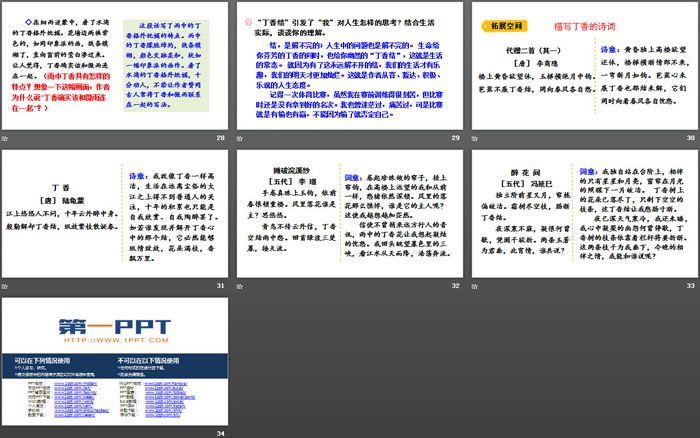This screenshot has height=438, width=700.
Task: Click the animation star icon under slide 28
Action: pyautogui.click(x=5, y=140)
